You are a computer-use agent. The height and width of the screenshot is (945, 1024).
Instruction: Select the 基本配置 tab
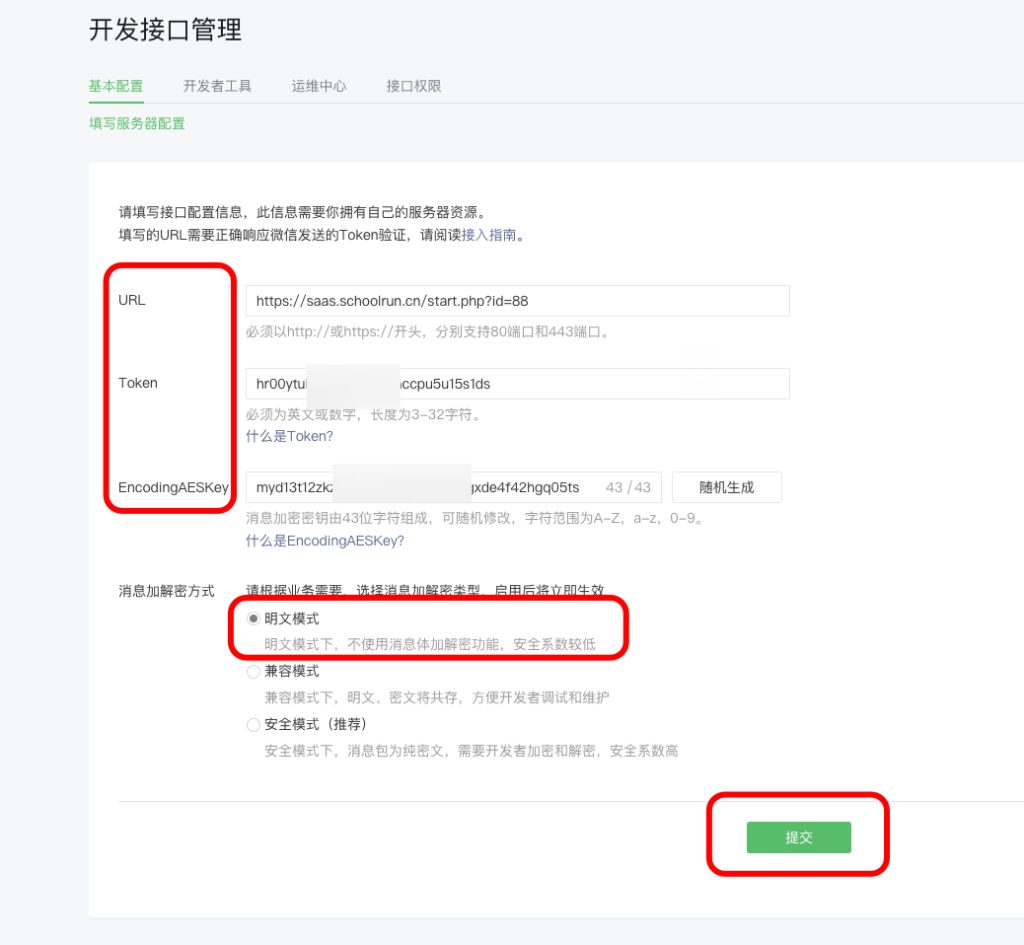115,86
